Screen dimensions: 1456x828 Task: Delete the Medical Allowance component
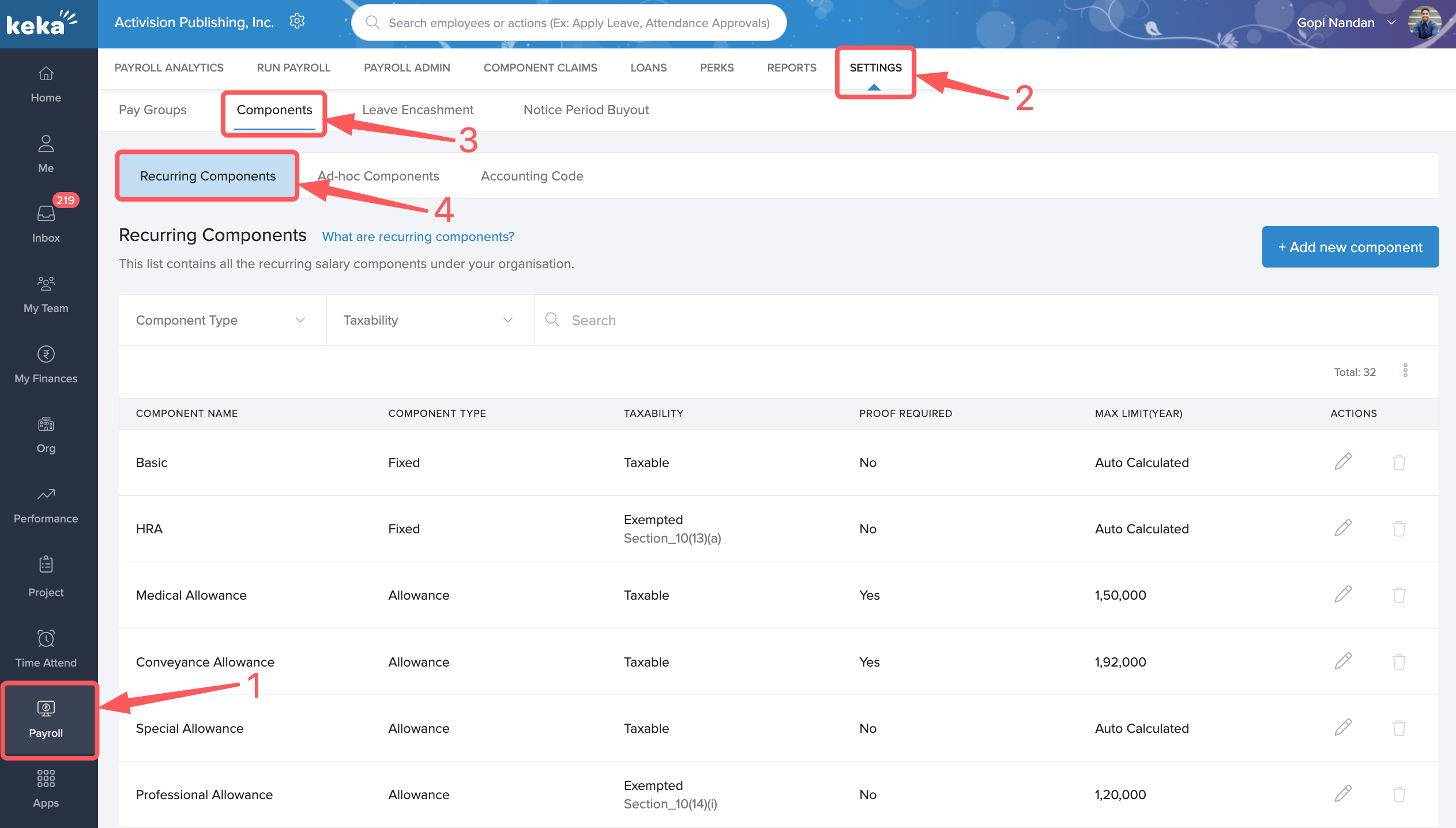[x=1399, y=595]
